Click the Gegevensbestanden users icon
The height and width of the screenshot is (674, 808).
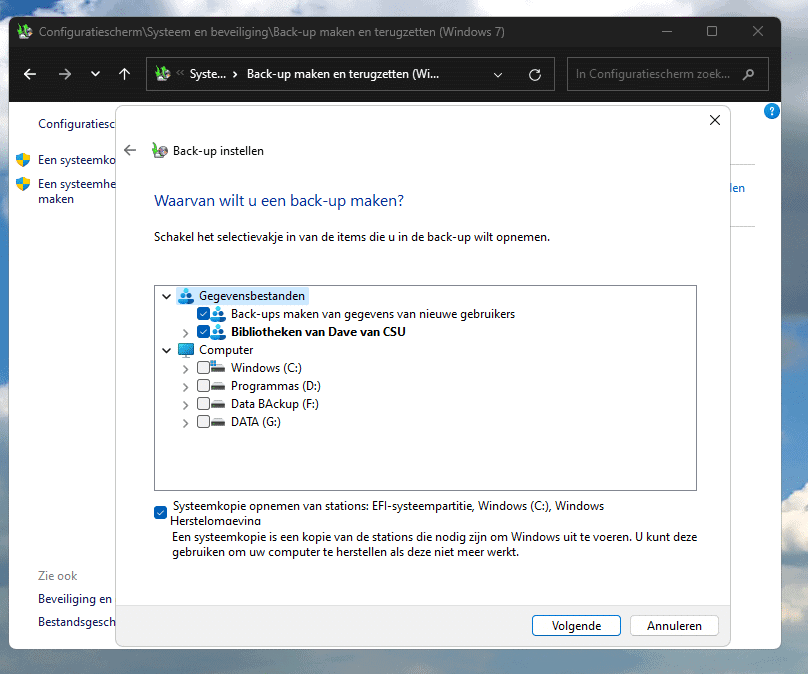[186, 296]
